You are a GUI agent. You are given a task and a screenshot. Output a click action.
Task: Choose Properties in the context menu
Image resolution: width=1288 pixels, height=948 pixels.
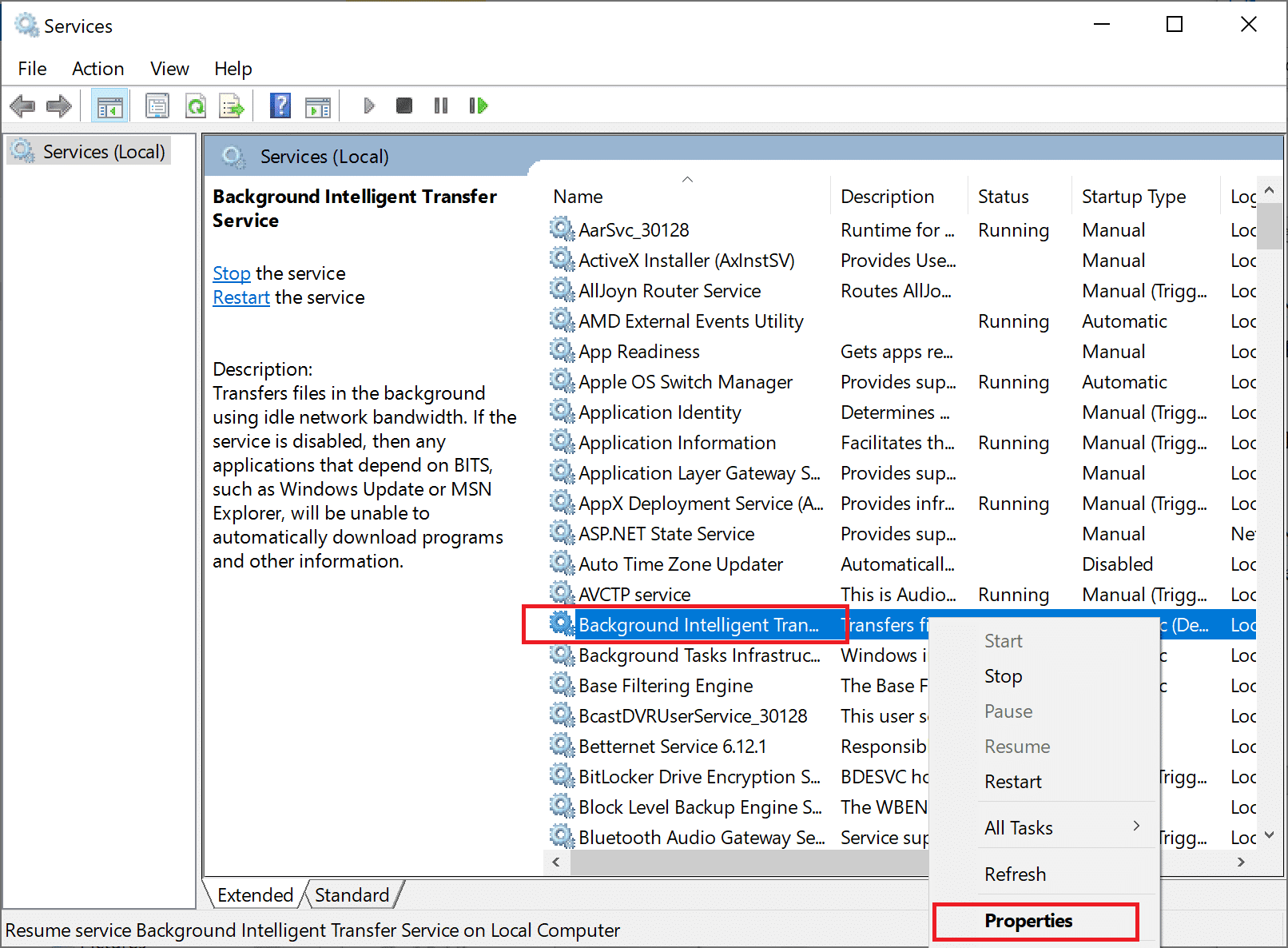[1028, 921]
